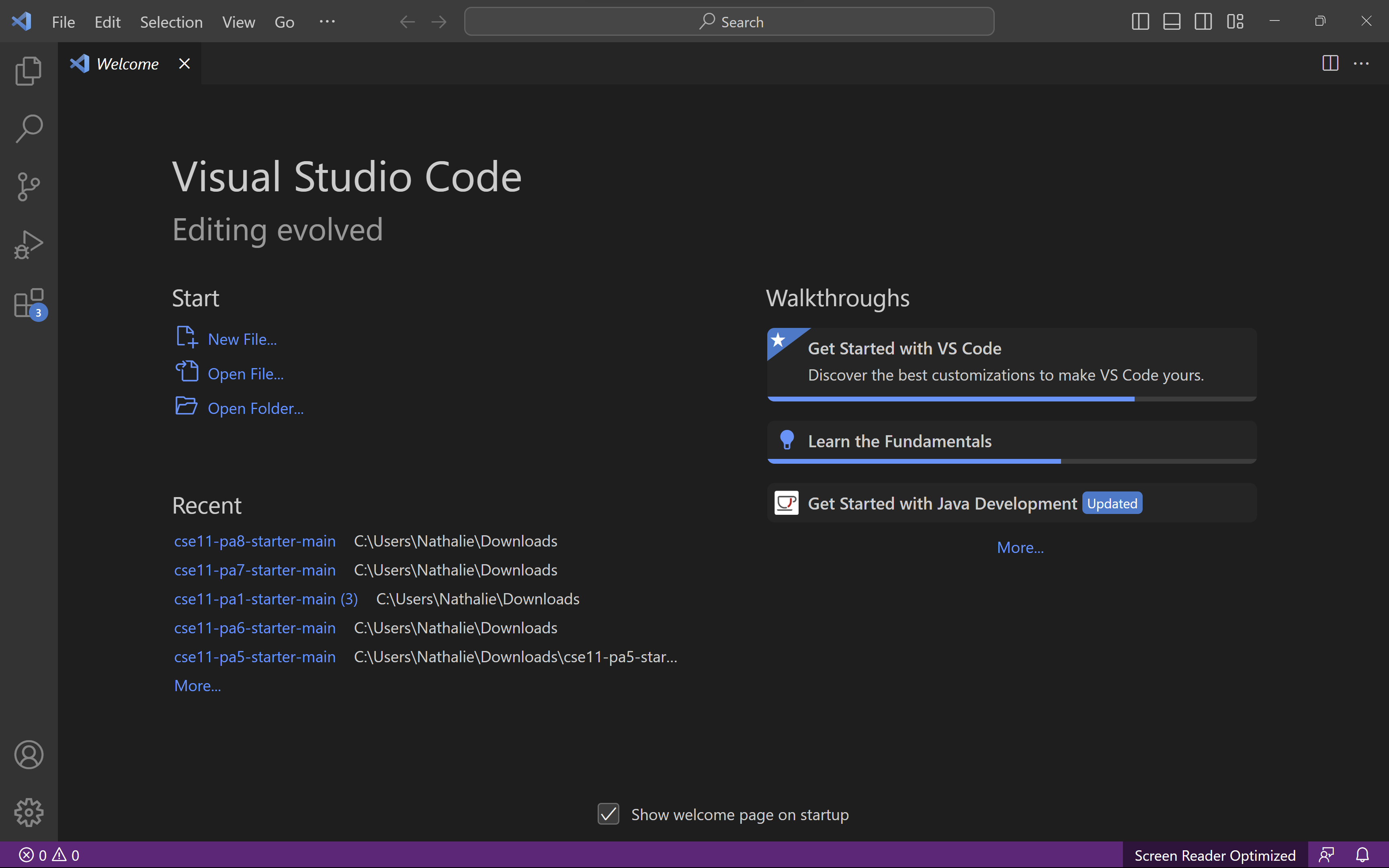Click the notifications bell in status bar
Image resolution: width=1389 pixels, height=868 pixels.
coord(1362,855)
